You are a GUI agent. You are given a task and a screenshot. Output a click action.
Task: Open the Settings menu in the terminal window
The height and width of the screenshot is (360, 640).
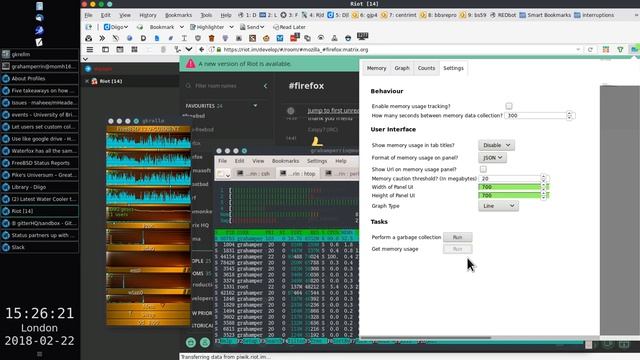coord(317,161)
